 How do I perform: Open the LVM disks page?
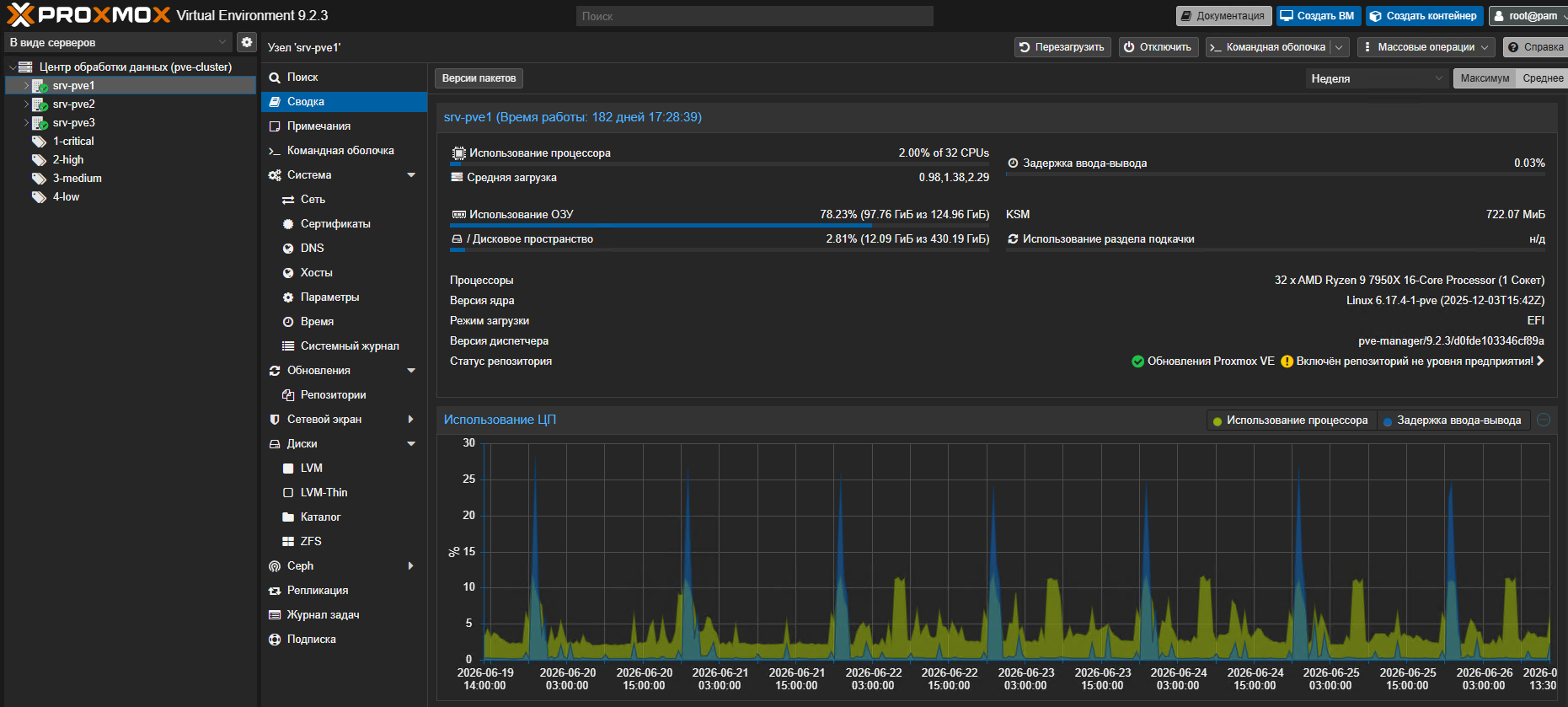345,469
